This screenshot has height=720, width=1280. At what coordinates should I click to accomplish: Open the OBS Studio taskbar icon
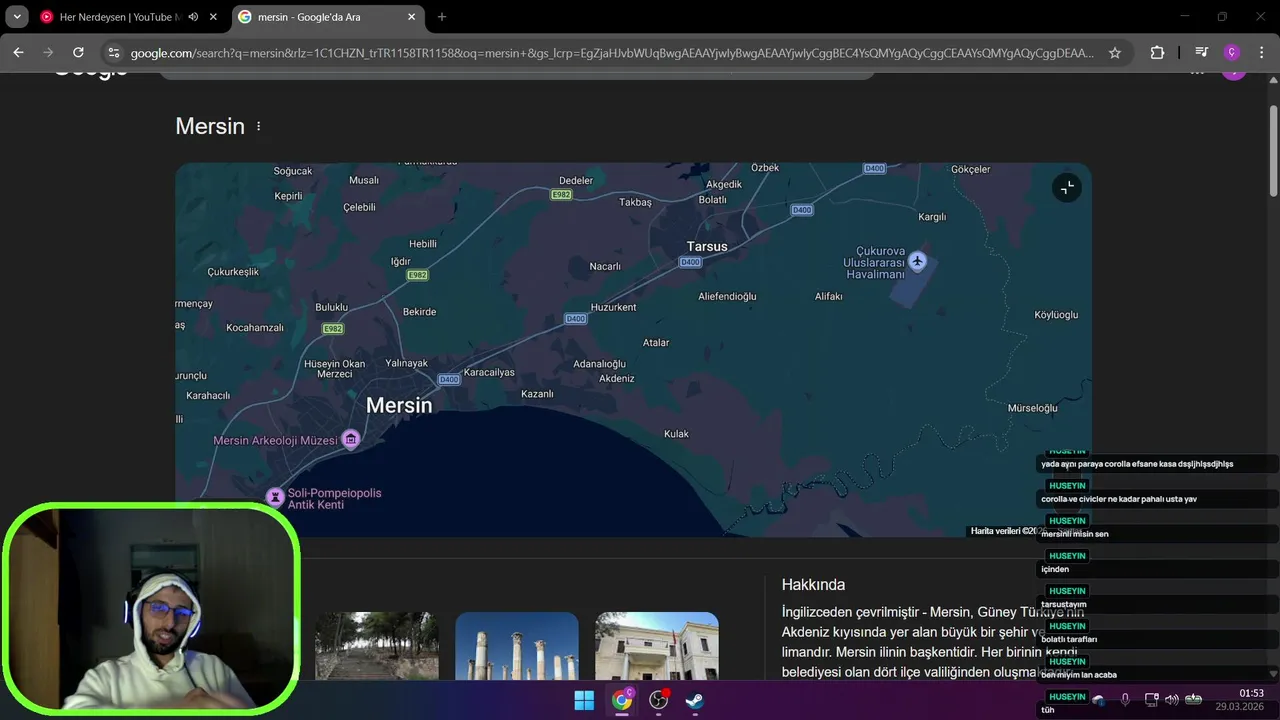(x=659, y=700)
